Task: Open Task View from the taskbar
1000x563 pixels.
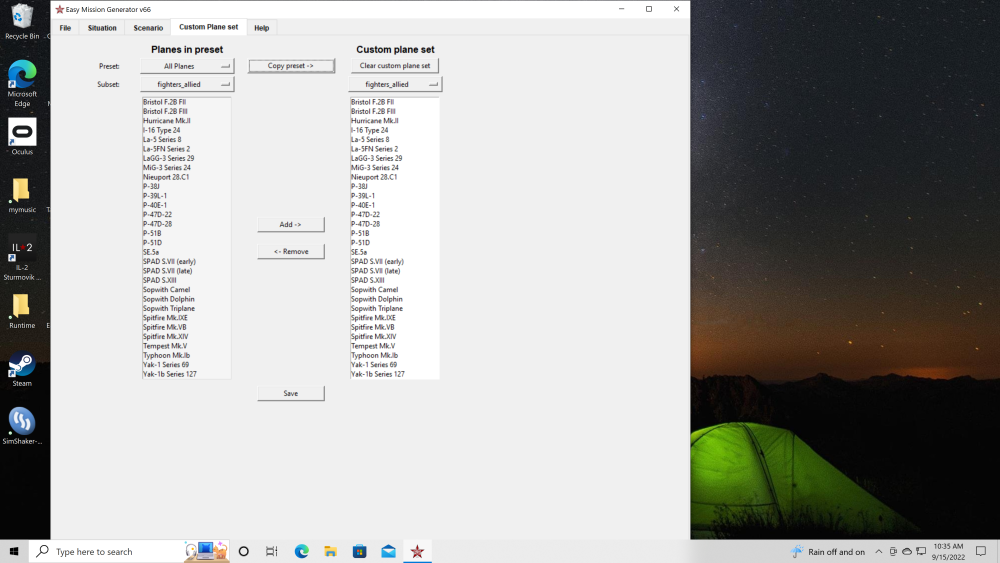Action: [x=272, y=551]
